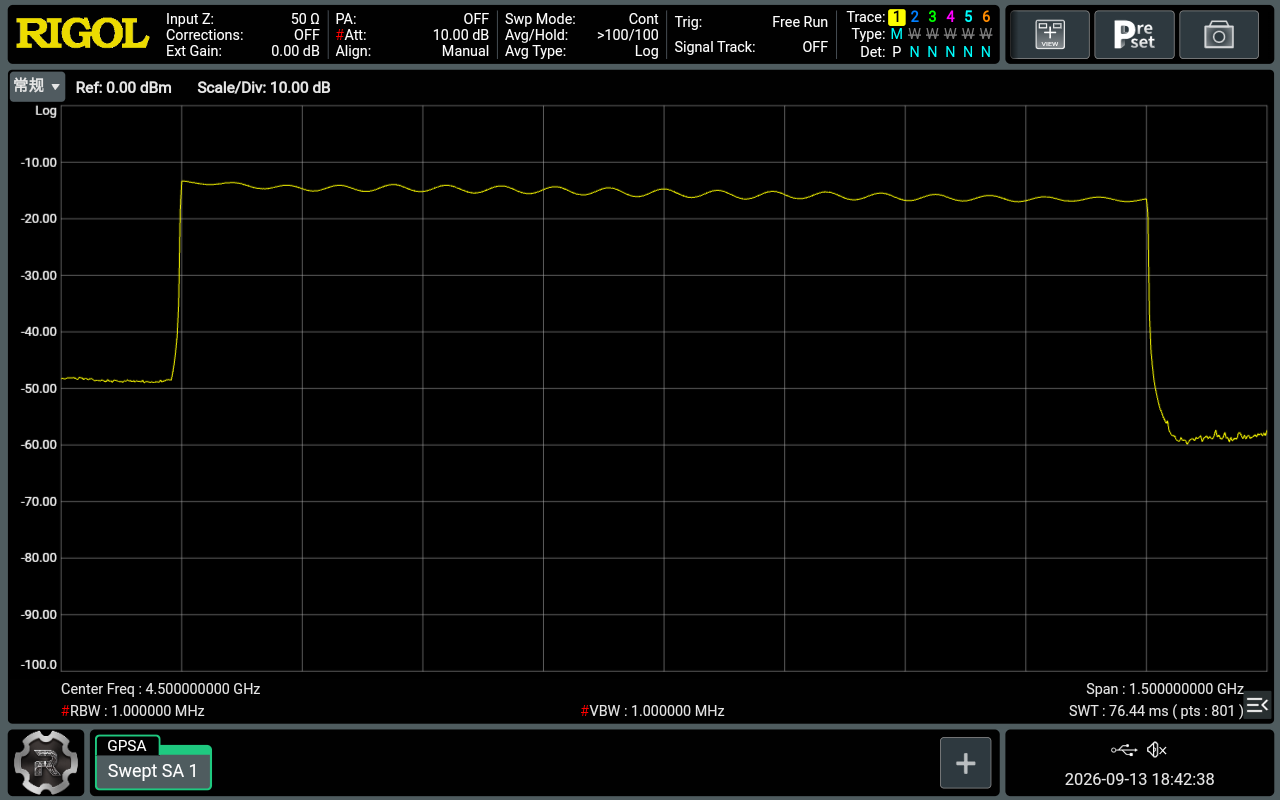Click the date and time display

(1139, 779)
